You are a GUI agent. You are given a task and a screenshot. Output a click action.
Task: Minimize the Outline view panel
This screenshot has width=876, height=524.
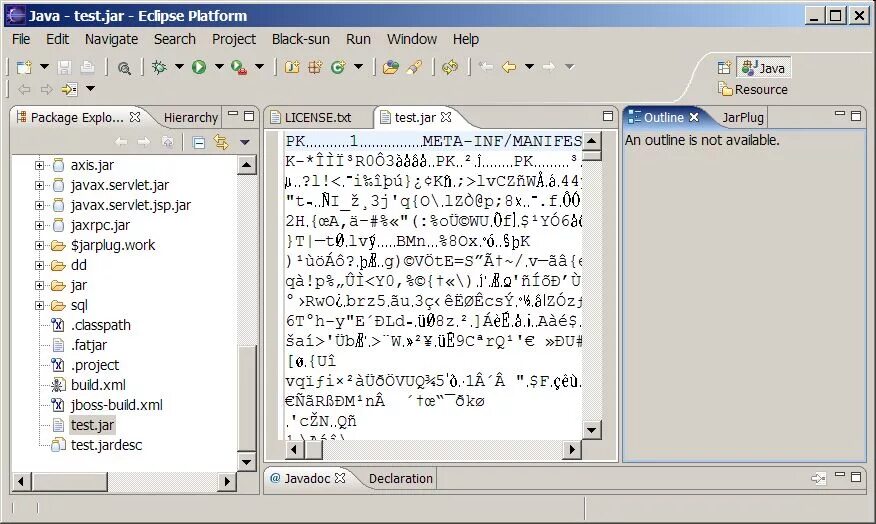coord(839,114)
